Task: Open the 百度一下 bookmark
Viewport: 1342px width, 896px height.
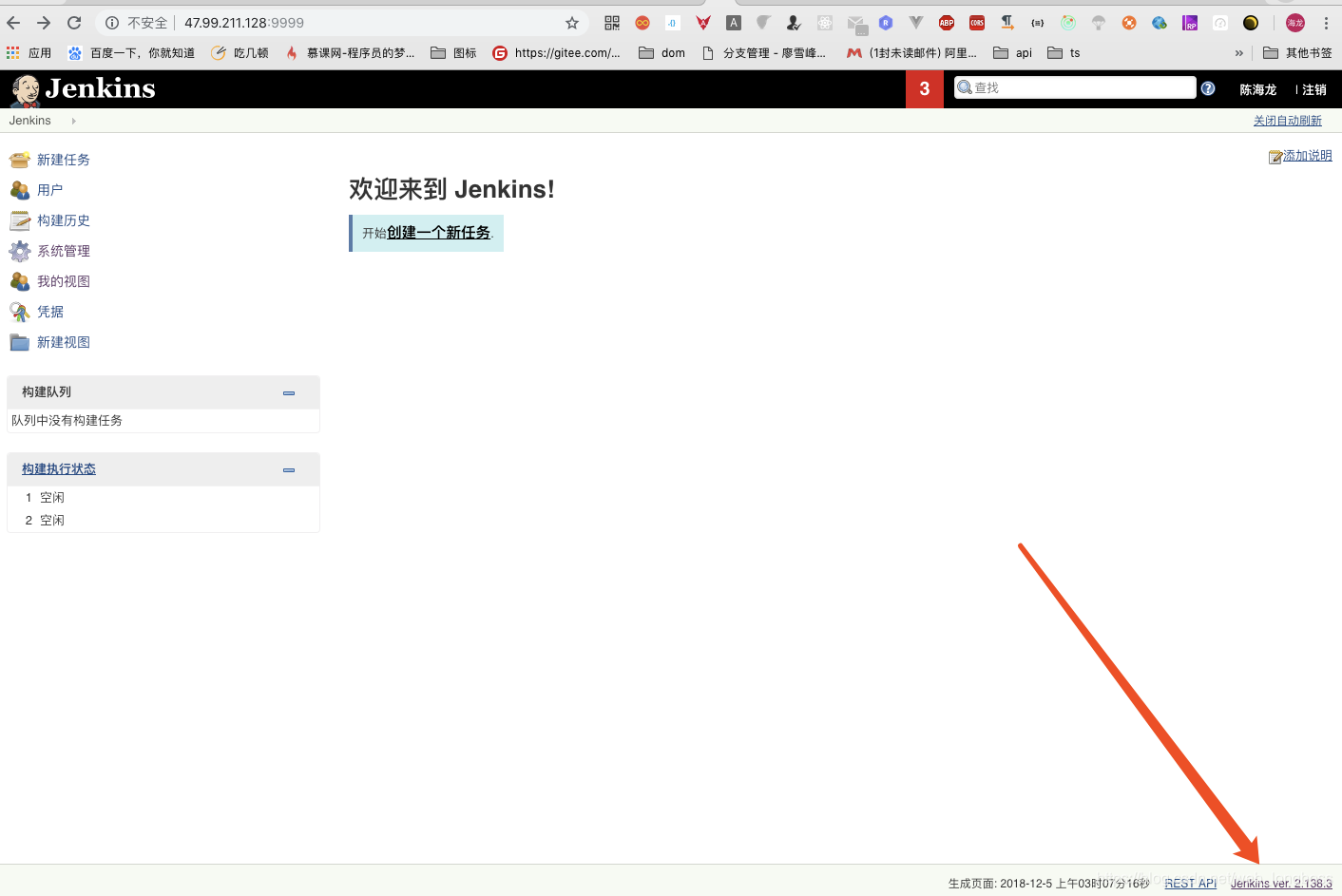Action: (x=131, y=53)
